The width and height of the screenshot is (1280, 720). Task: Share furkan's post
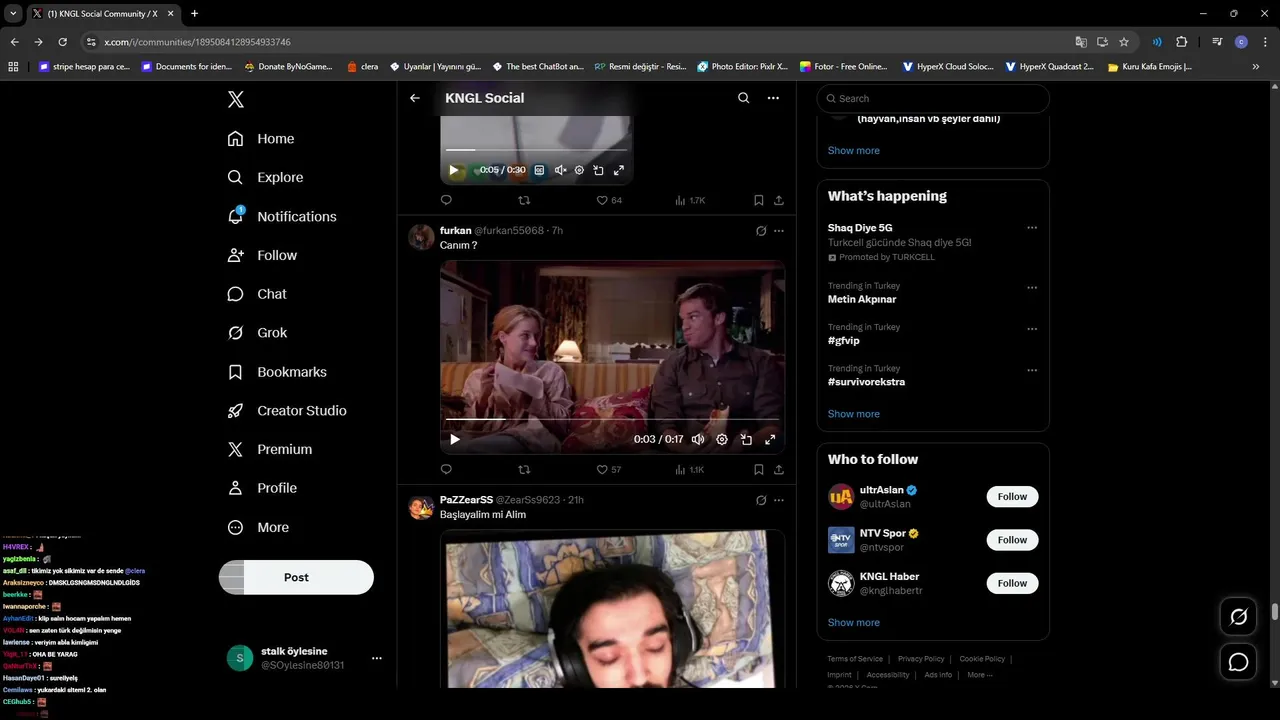(x=779, y=469)
